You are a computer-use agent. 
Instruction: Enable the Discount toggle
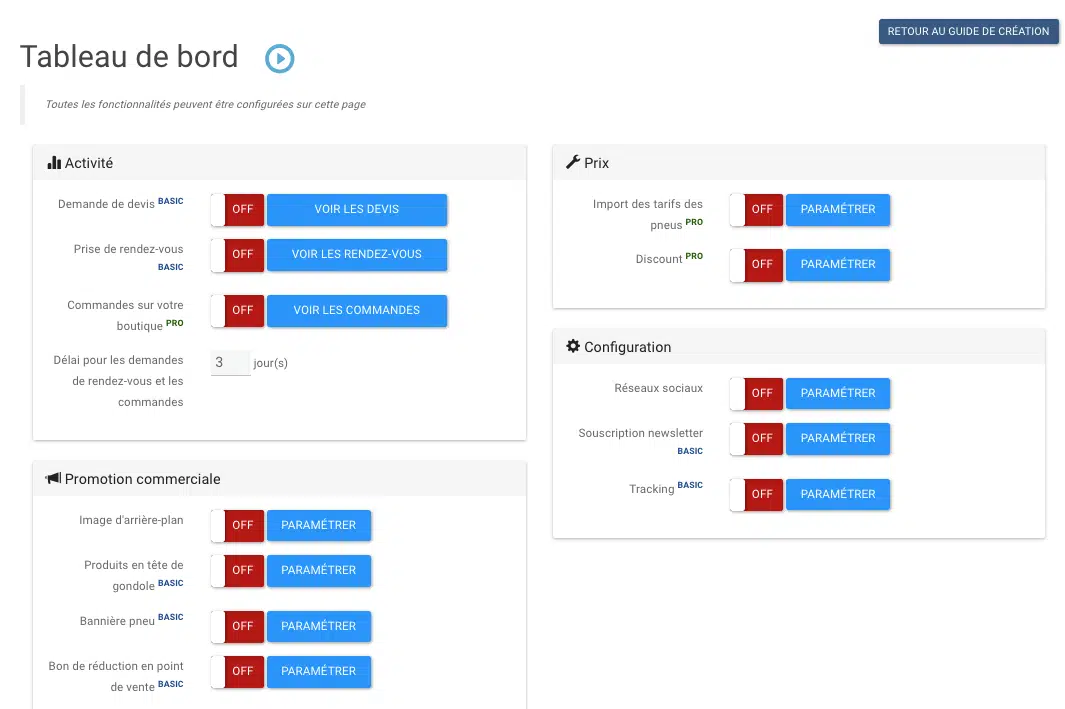(x=757, y=265)
